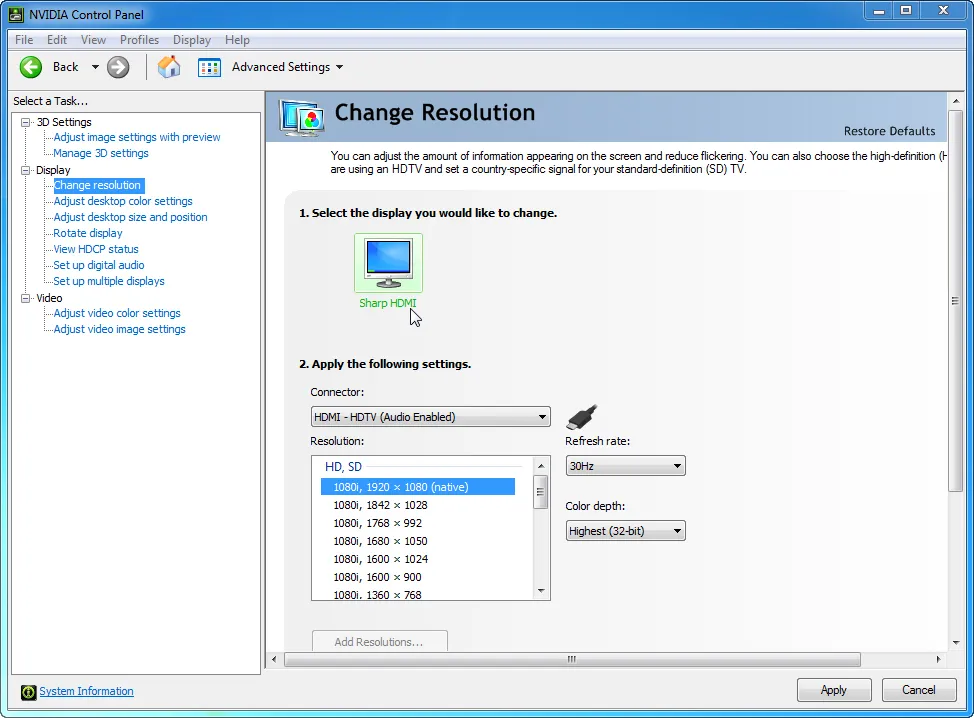Viewport: 974px width, 718px height.
Task: Click the Apply button
Action: [x=833, y=690]
